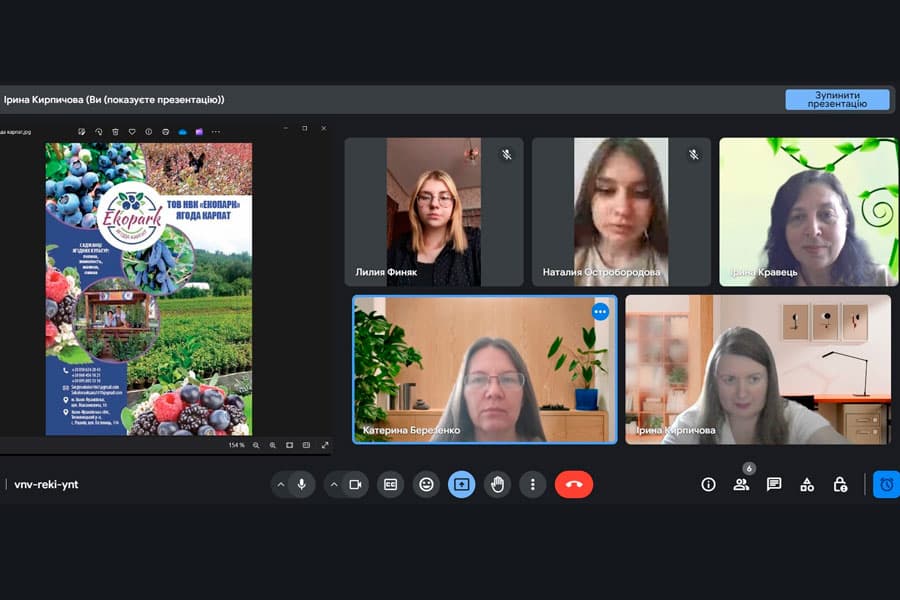Print the image from photo viewer
The image size is (900, 600).
(x=165, y=132)
